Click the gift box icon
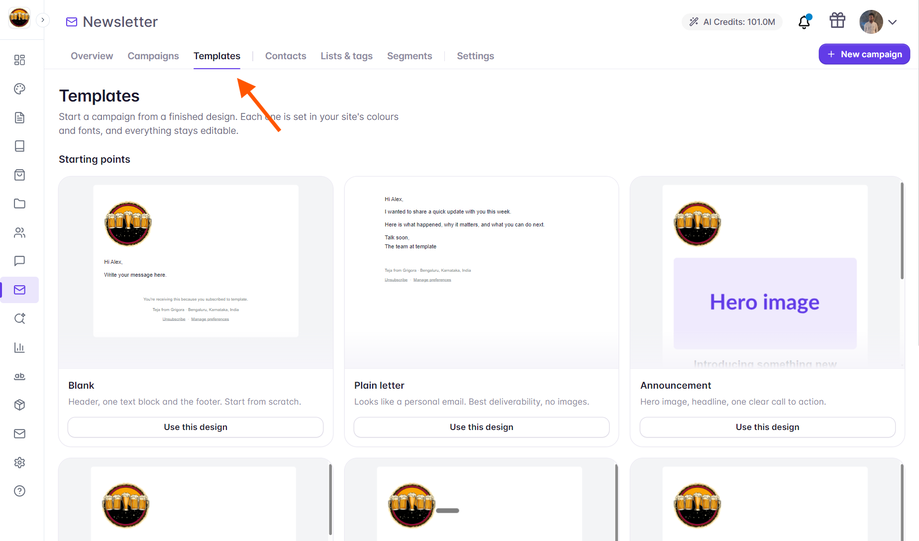The height and width of the screenshot is (541, 919). [x=837, y=21]
